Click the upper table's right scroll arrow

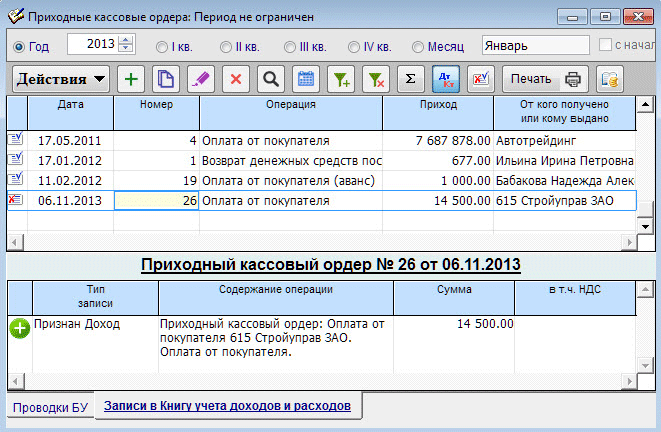coord(629,243)
